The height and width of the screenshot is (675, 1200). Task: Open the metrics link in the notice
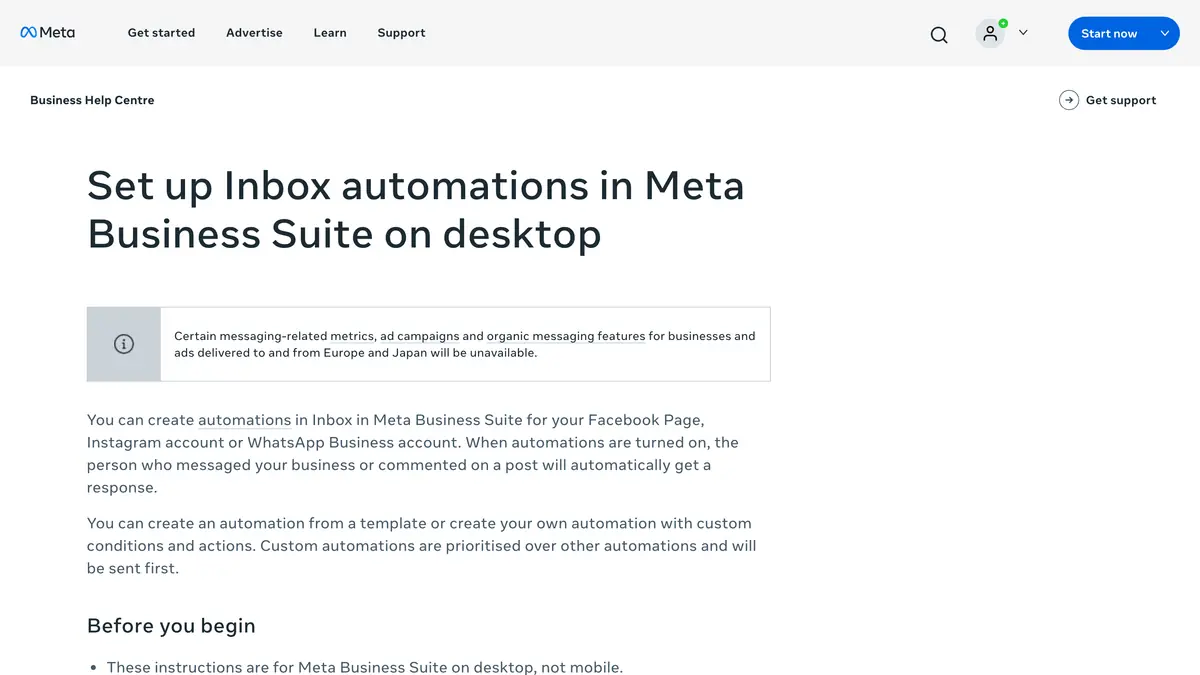click(352, 336)
